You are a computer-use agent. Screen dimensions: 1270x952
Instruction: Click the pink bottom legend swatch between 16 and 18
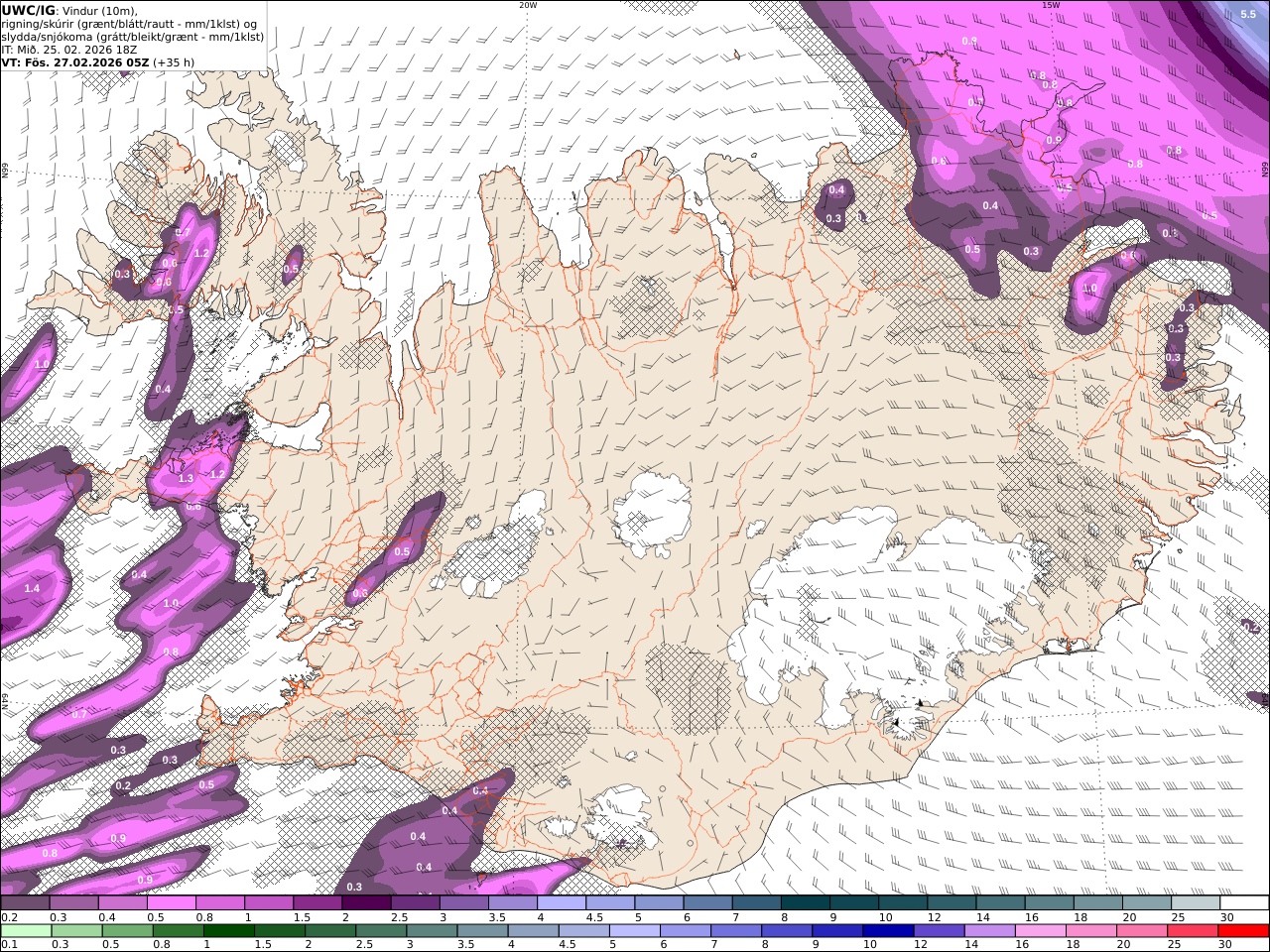(1041, 931)
